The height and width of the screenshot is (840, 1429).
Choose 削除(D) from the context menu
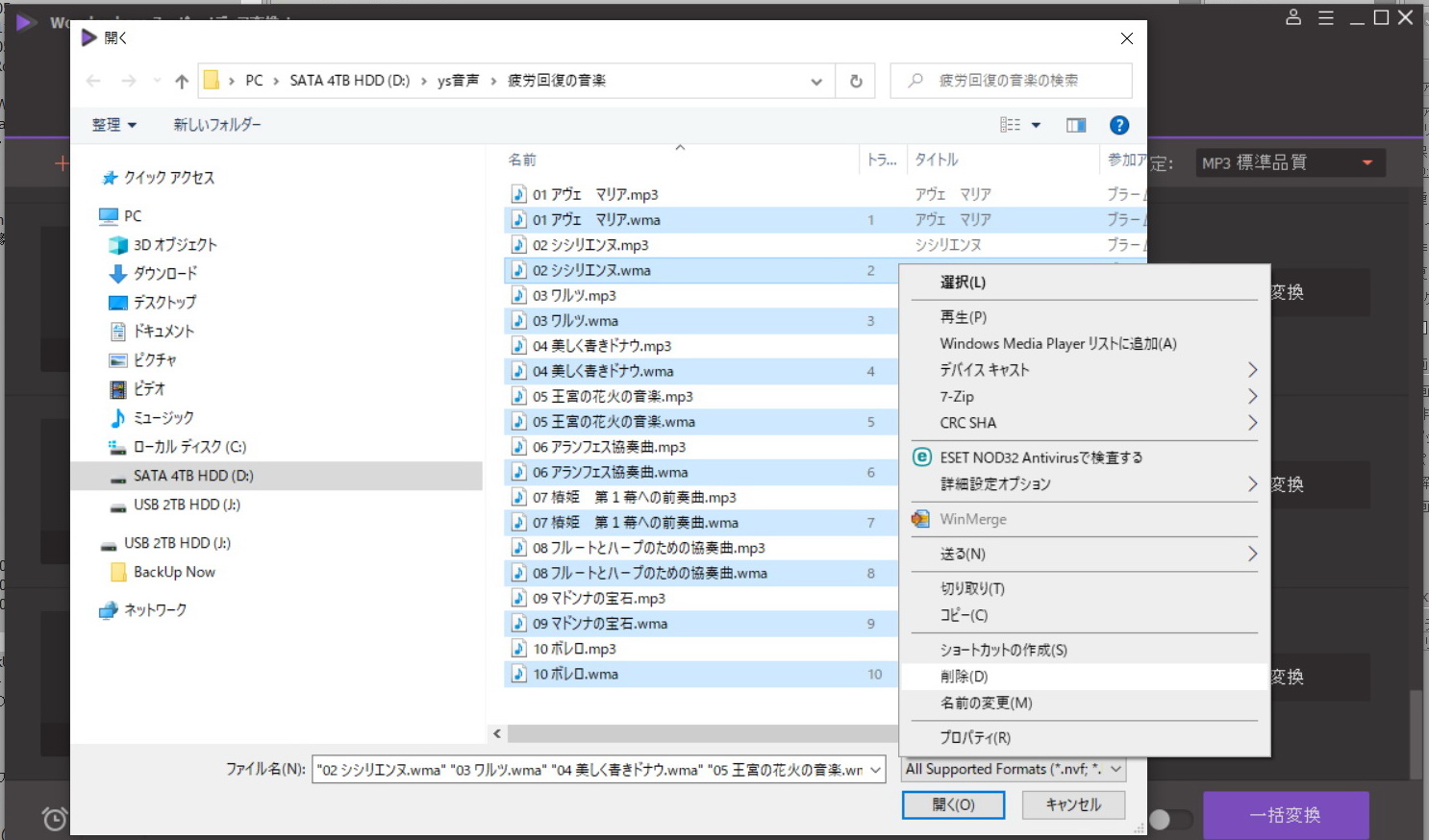coord(964,677)
